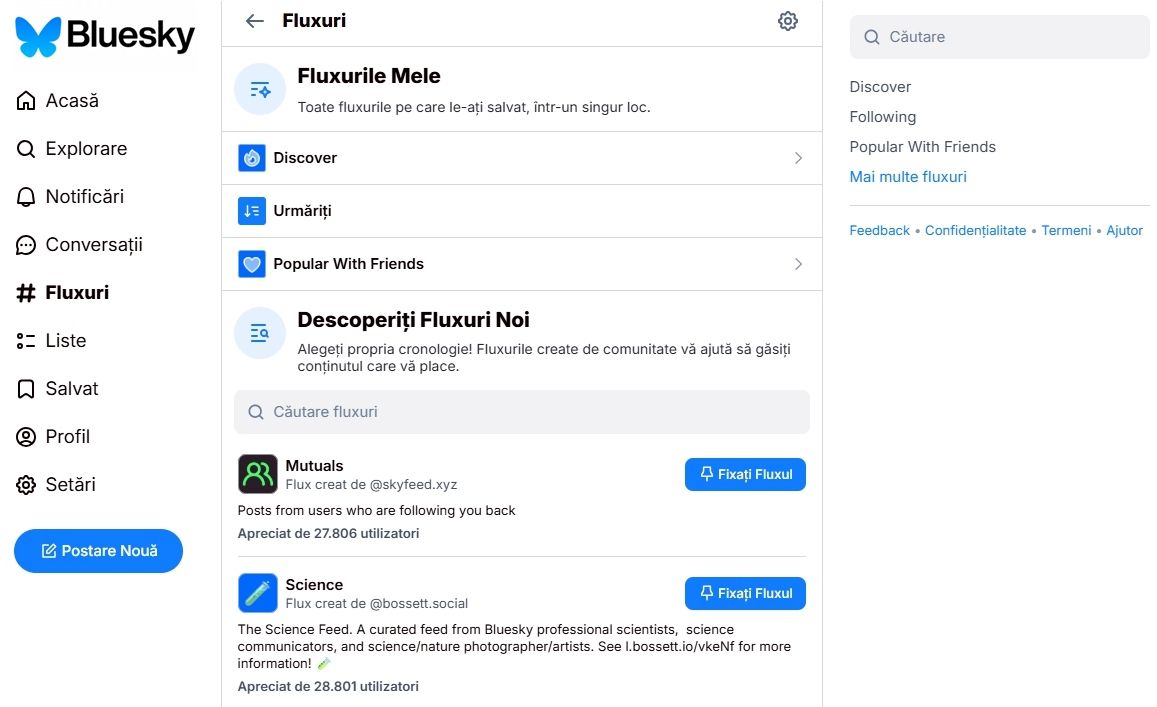This screenshot has width=1157, height=707.
Task: Click the Discover feed flame icon
Action: pos(252,158)
